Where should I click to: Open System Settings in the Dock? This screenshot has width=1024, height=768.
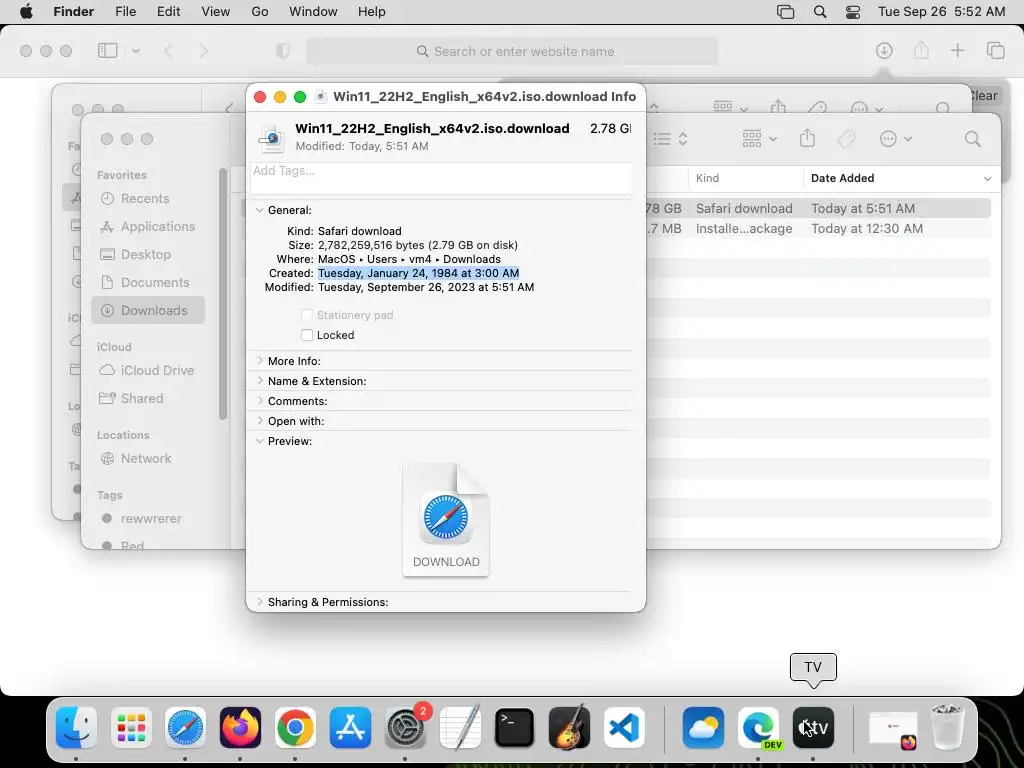pos(405,728)
